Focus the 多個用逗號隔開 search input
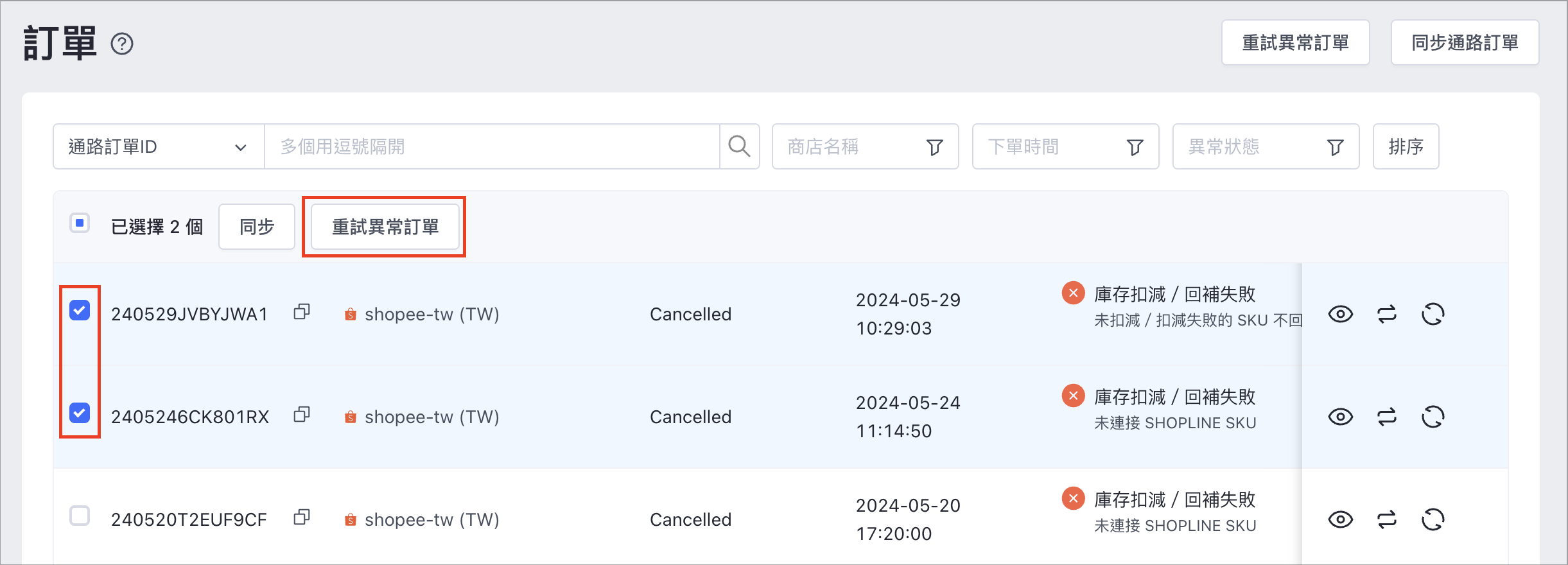 click(x=492, y=146)
